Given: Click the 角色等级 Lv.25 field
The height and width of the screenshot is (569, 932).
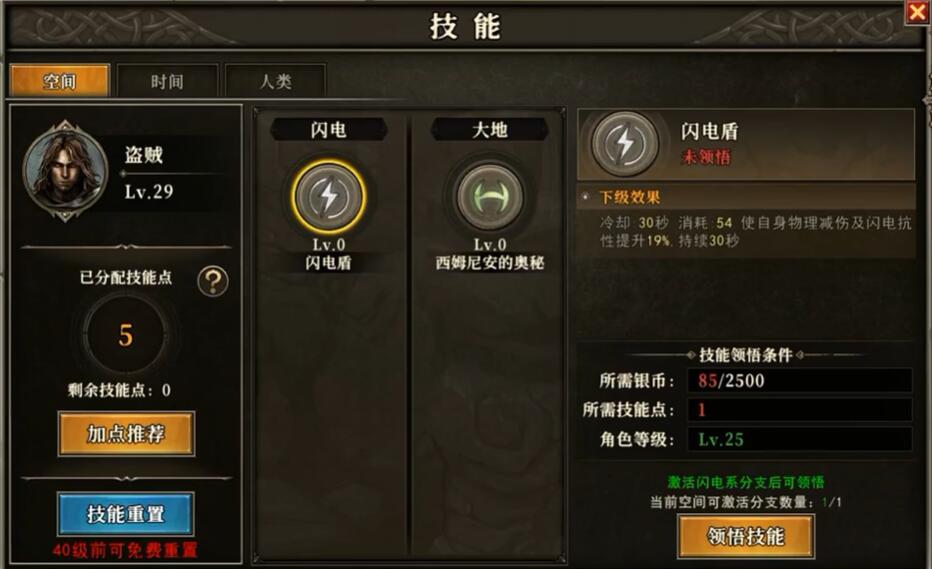Looking at the screenshot, I should click(x=799, y=439).
